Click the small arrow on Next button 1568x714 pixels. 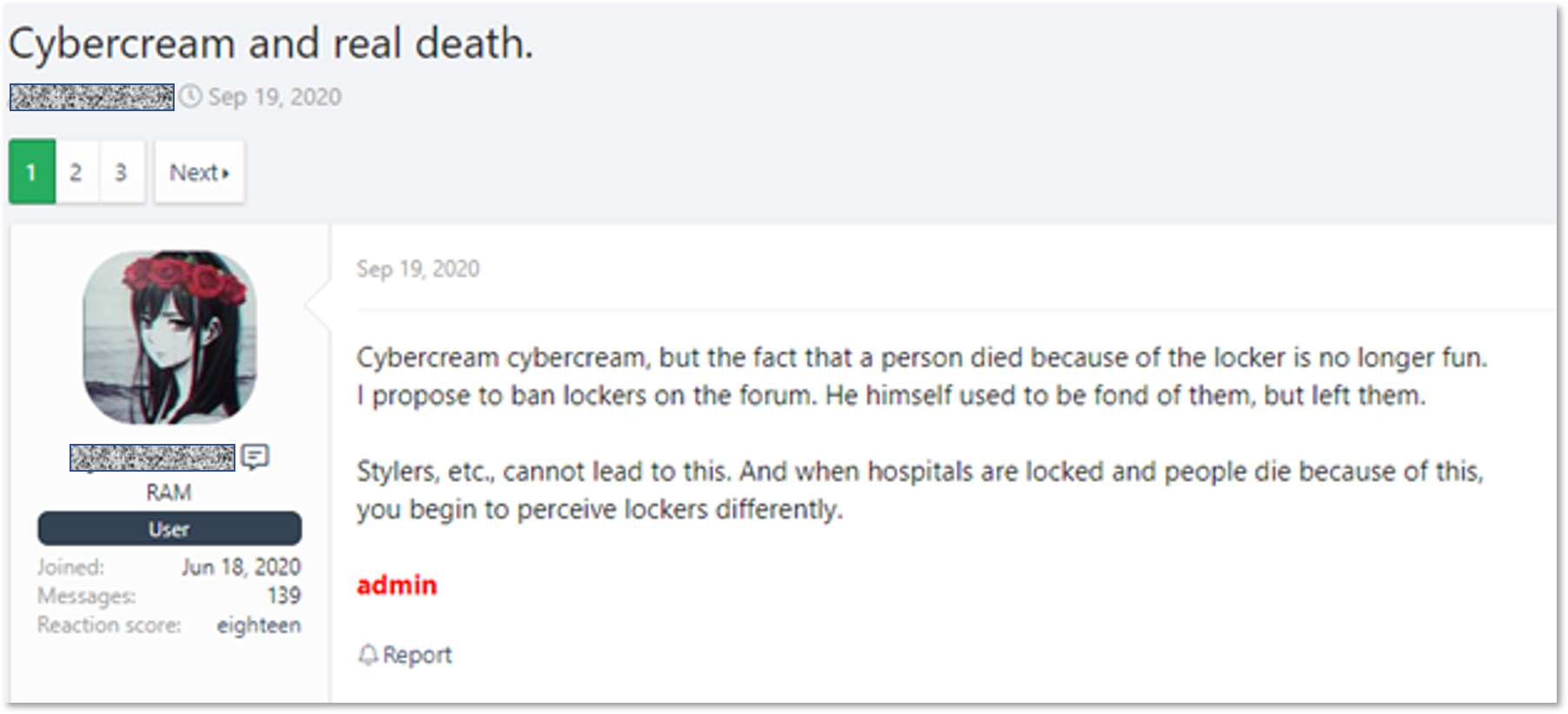(x=226, y=174)
